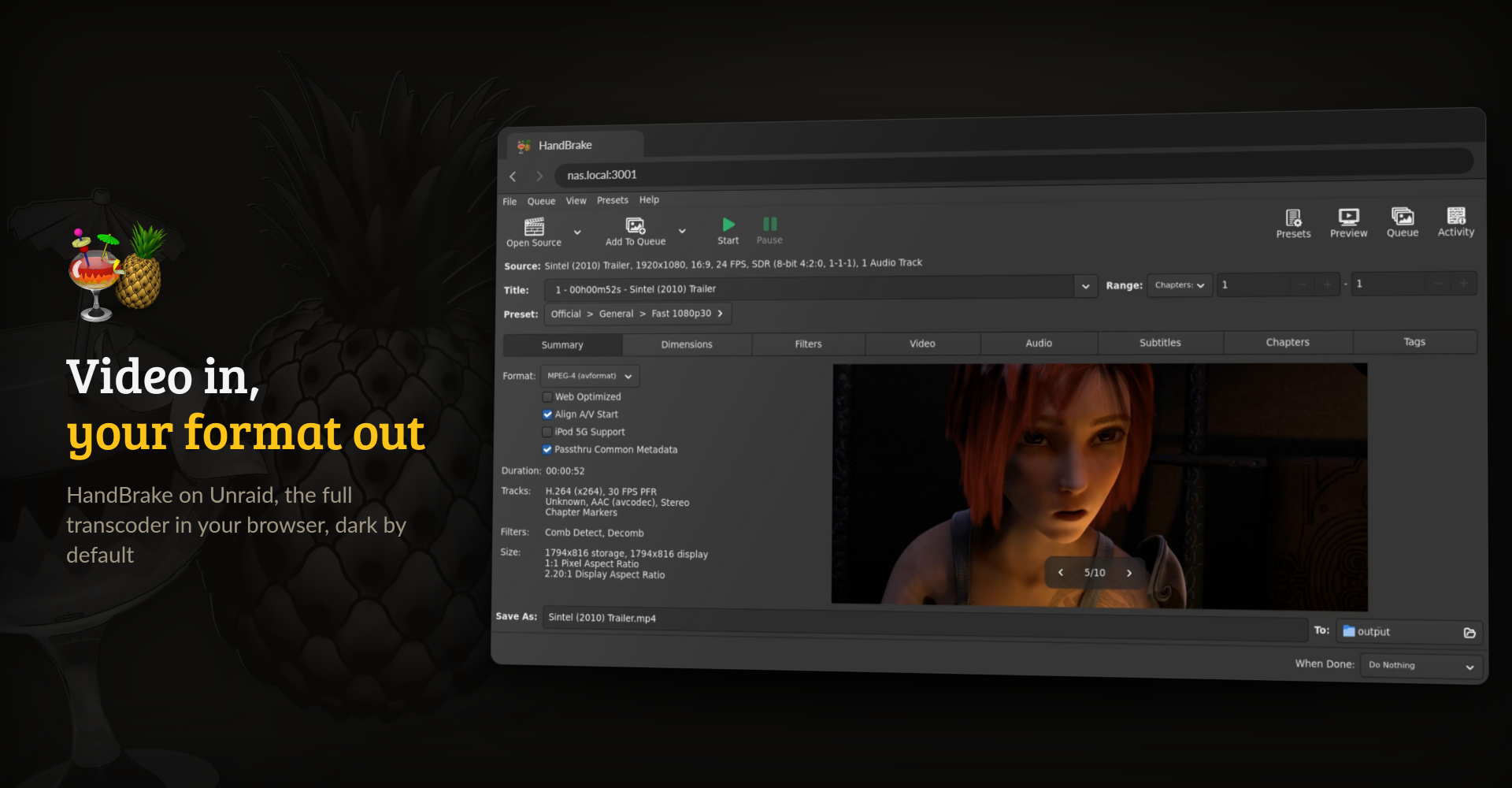Click the Fast 1080p30 preset selector button

pyautogui.click(x=637, y=314)
